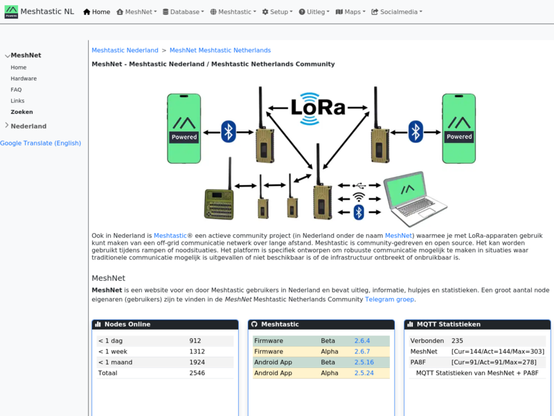
Task: Open firmware Alpha version 2.6.7 link
Action: [x=362, y=352]
